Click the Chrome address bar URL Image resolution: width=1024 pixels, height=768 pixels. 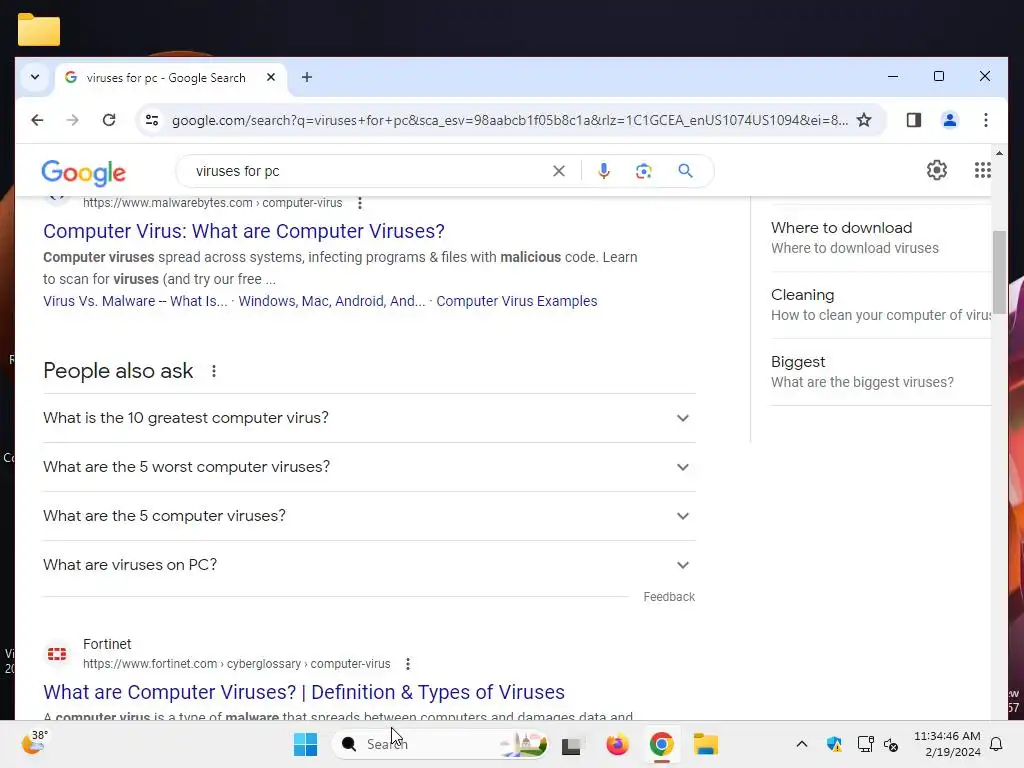(509, 120)
